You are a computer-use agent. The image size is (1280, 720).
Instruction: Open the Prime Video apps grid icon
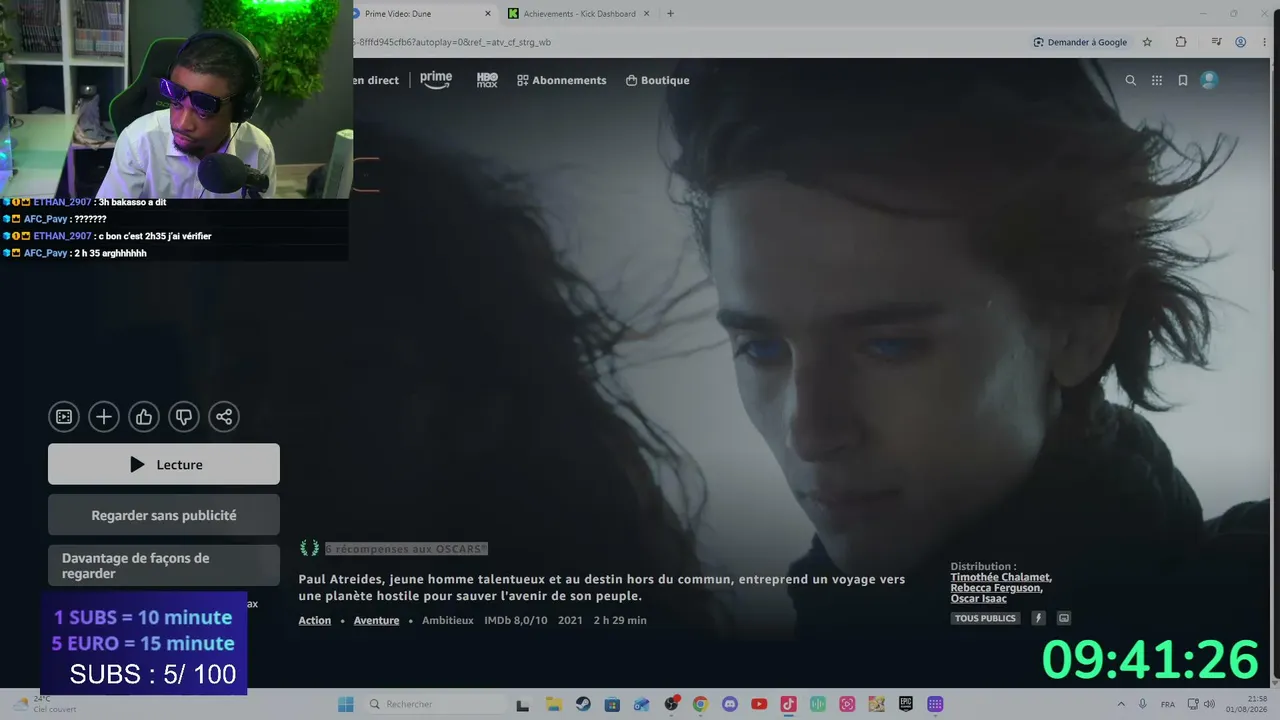(x=1157, y=80)
